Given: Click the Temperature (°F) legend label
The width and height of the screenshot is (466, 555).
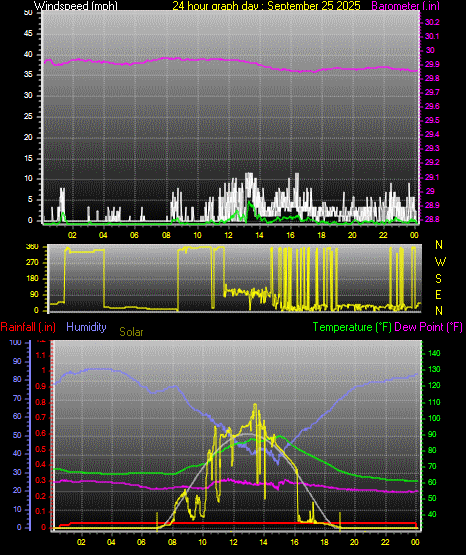Looking at the screenshot, I should [x=352, y=327].
